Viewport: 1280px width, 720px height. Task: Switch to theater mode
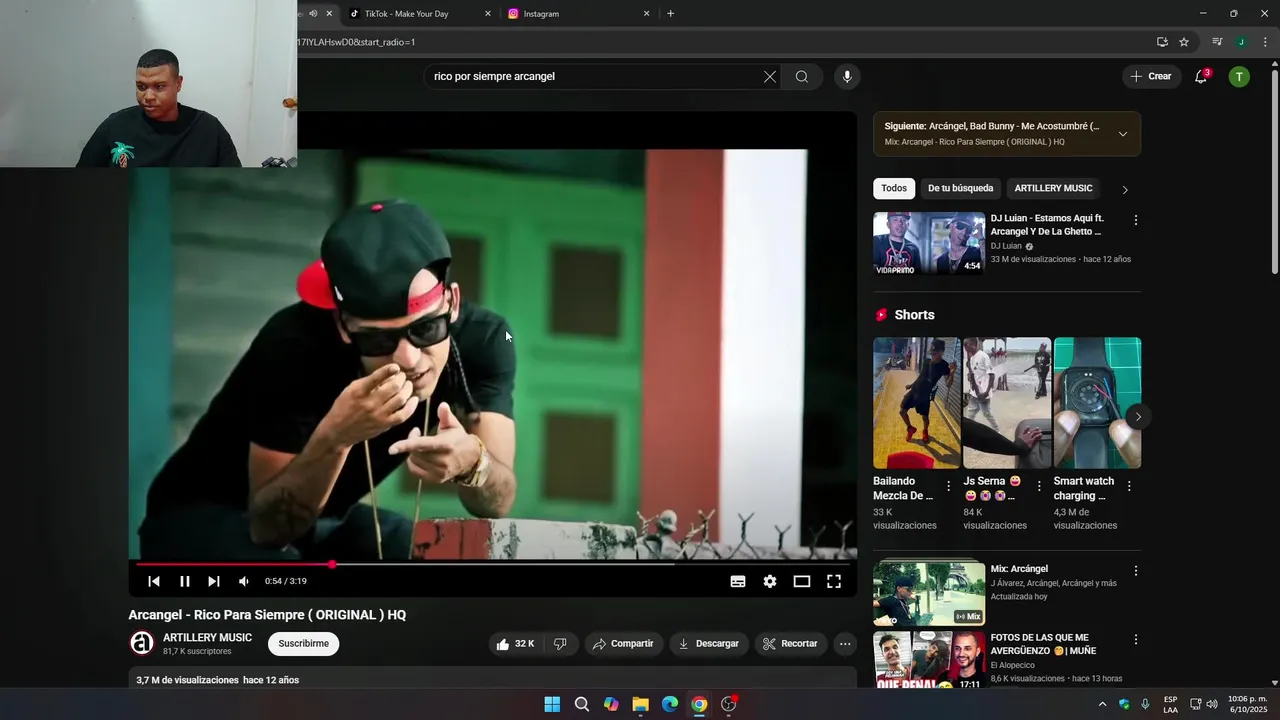(x=802, y=581)
